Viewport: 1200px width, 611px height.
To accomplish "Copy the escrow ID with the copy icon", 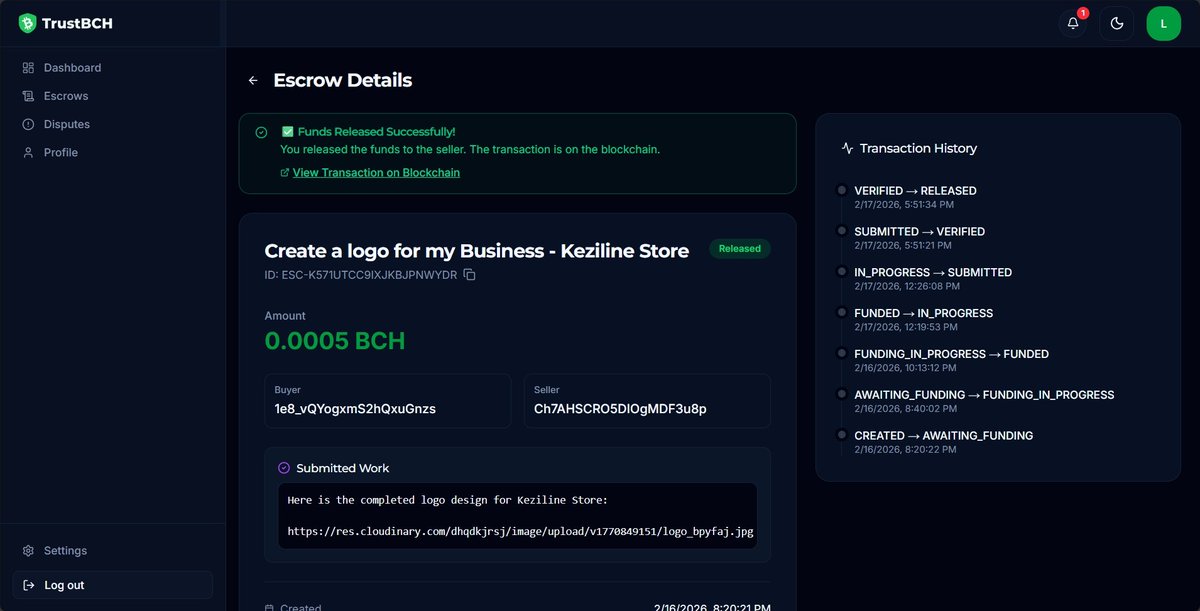I will pyautogui.click(x=470, y=275).
